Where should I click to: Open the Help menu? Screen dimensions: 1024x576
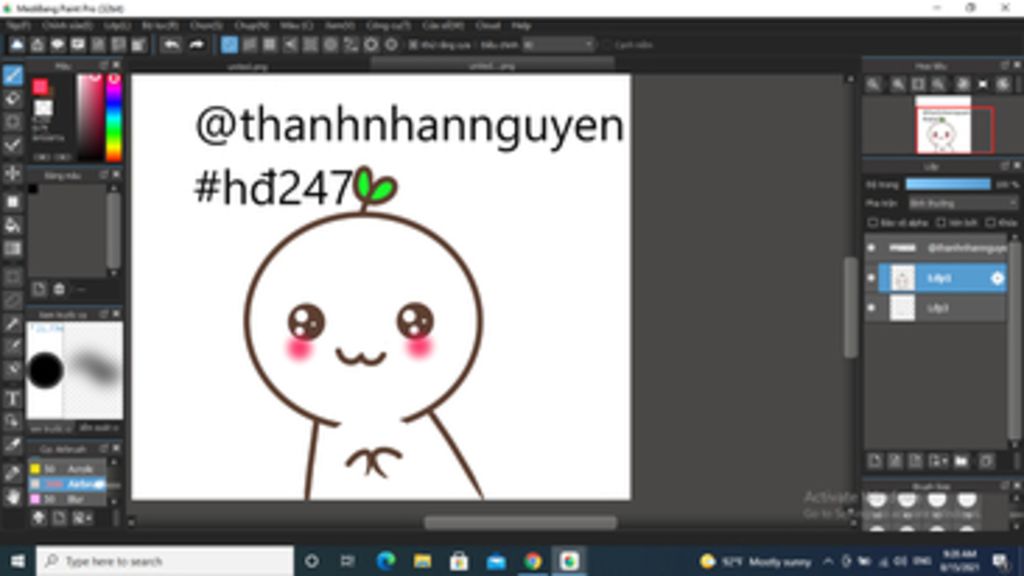pos(520,25)
